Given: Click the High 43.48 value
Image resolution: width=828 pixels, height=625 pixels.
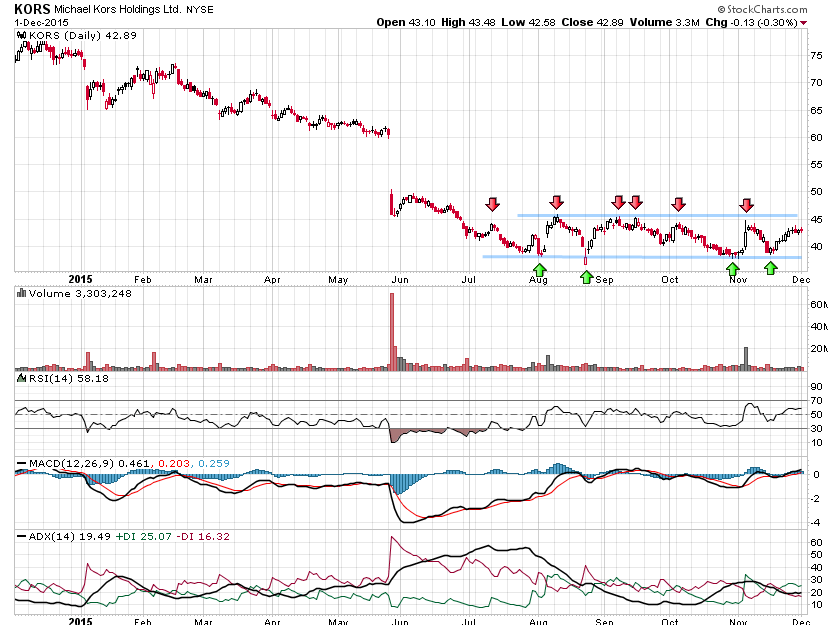Looking at the screenshot, I should pos(468,22).
